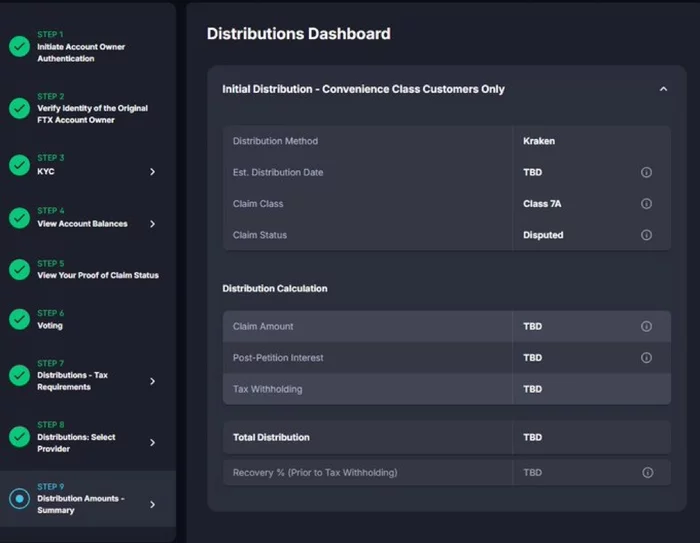The width and height of the screenshot is (700, 543).
Task: Expand Step 4 View Account Balances arrow
Action: click(152, 224)
